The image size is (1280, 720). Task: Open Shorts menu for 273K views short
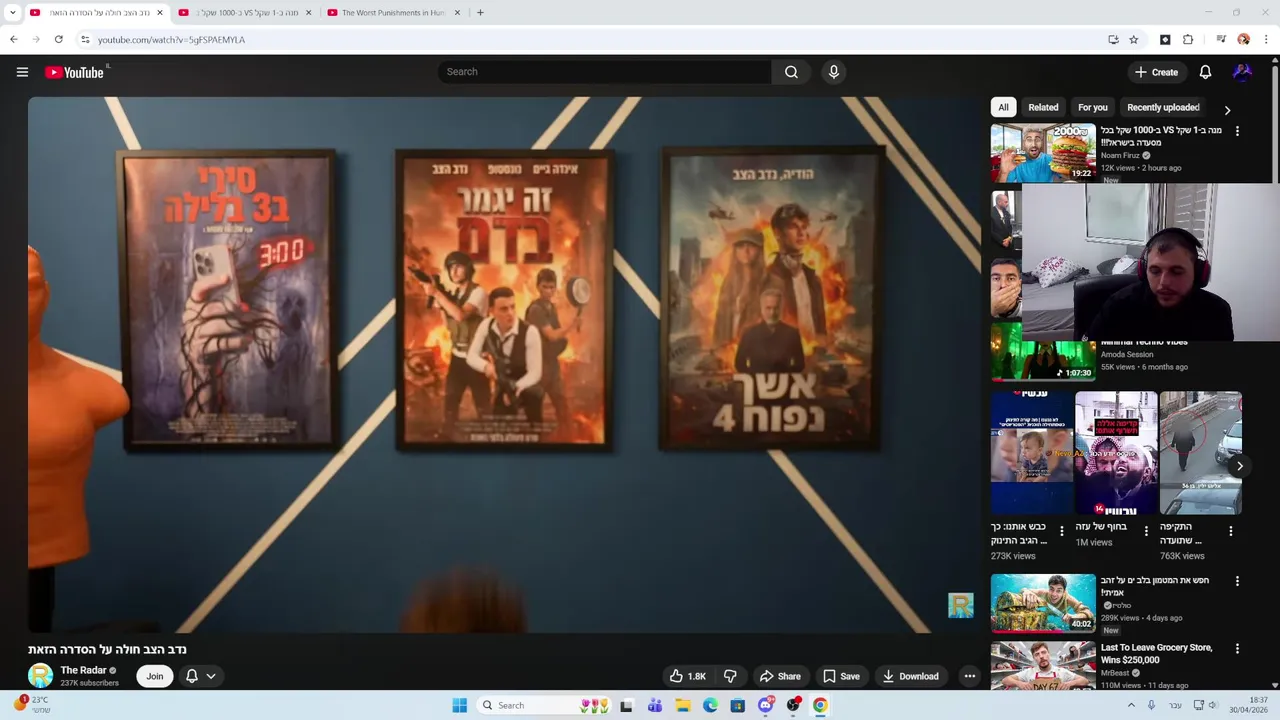pyautogui.click(x=1062, y=531)
